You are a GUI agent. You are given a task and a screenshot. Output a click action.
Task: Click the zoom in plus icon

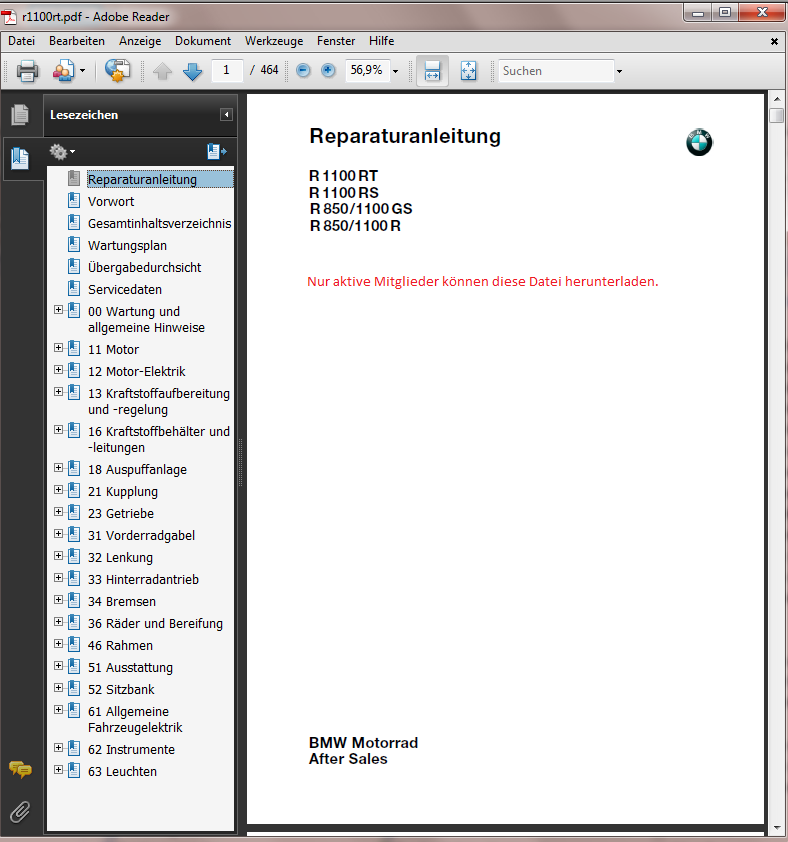click(328, 70)
